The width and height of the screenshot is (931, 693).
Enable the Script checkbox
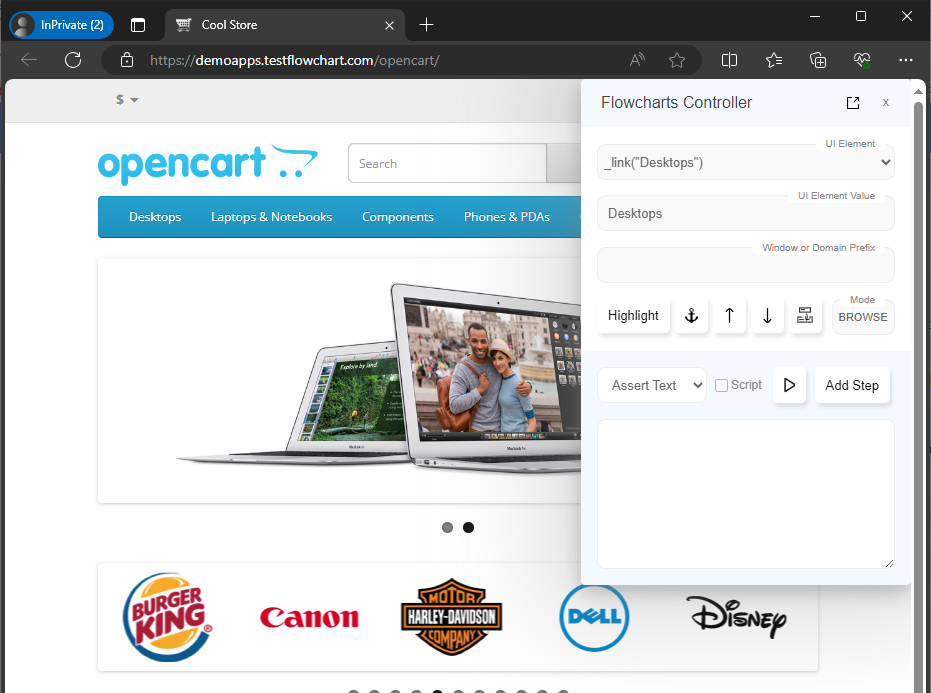tap(721, 385)
